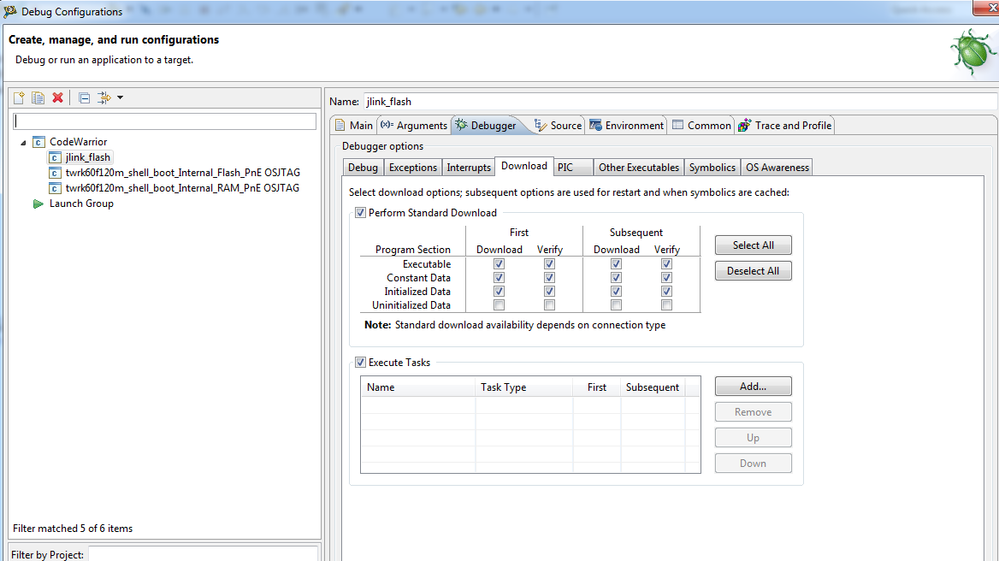Check Uninitialized Data Subsequent Verify checkbox
The width and height of the screenshot is (999, 561).
666,305
